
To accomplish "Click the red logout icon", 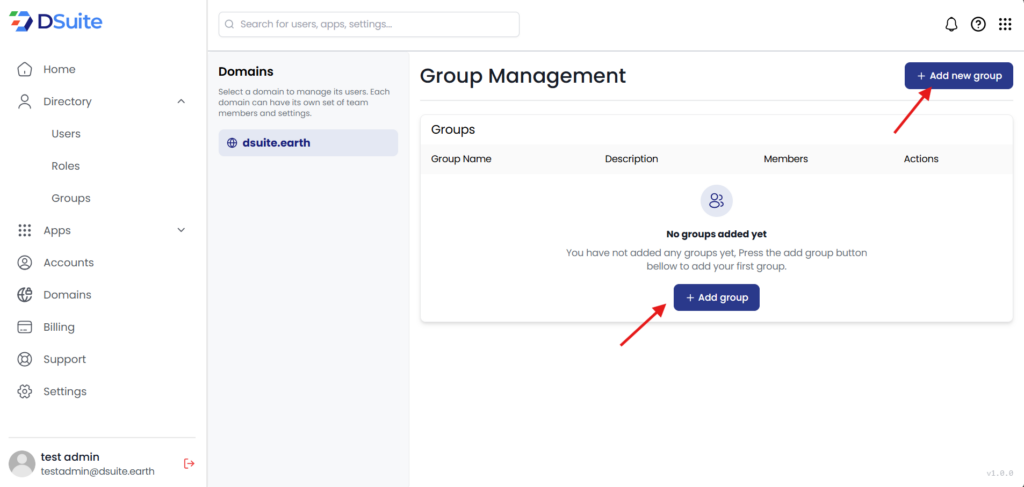I will (189, 463).
